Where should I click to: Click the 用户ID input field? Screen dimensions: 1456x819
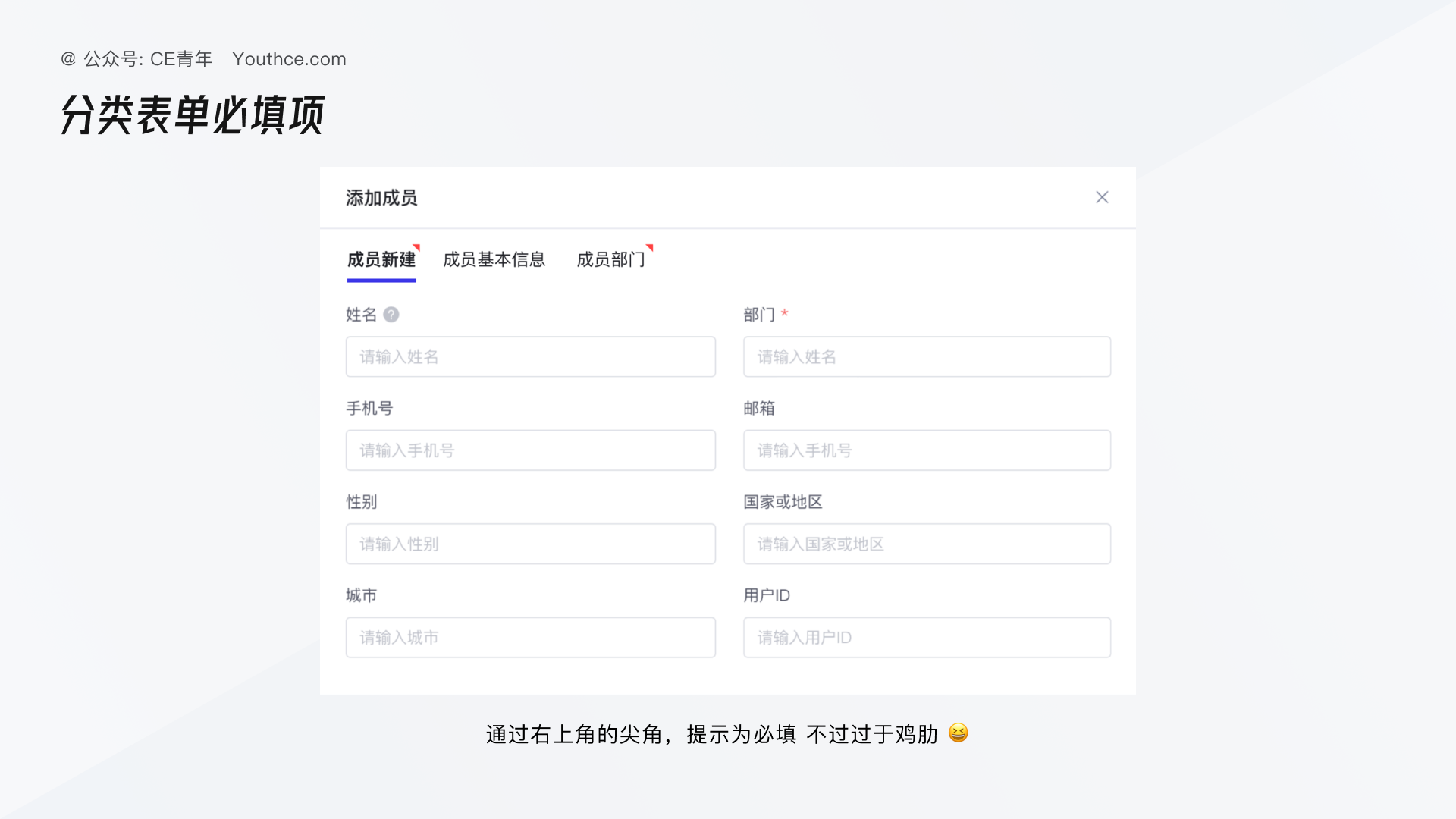point(927,637)
